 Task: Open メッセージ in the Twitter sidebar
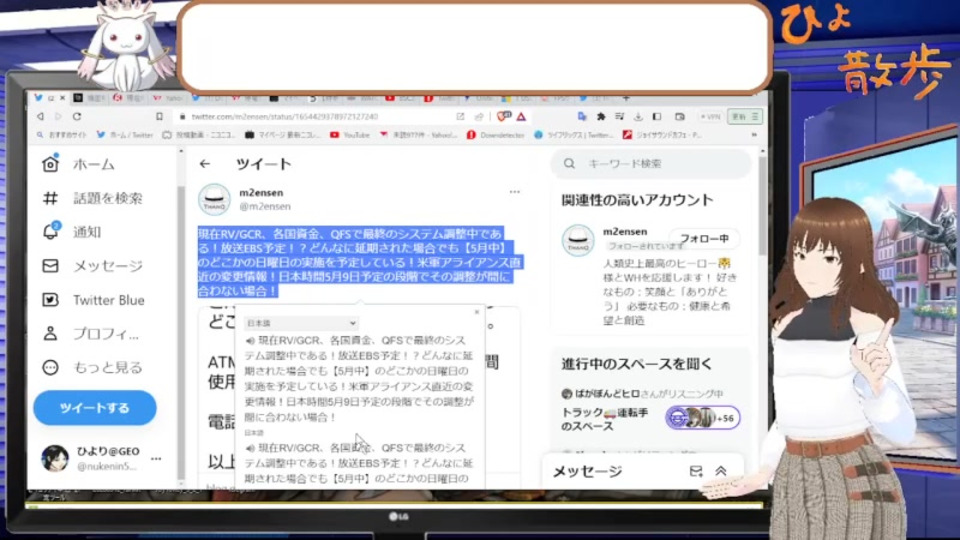click(x=92, y=266)
